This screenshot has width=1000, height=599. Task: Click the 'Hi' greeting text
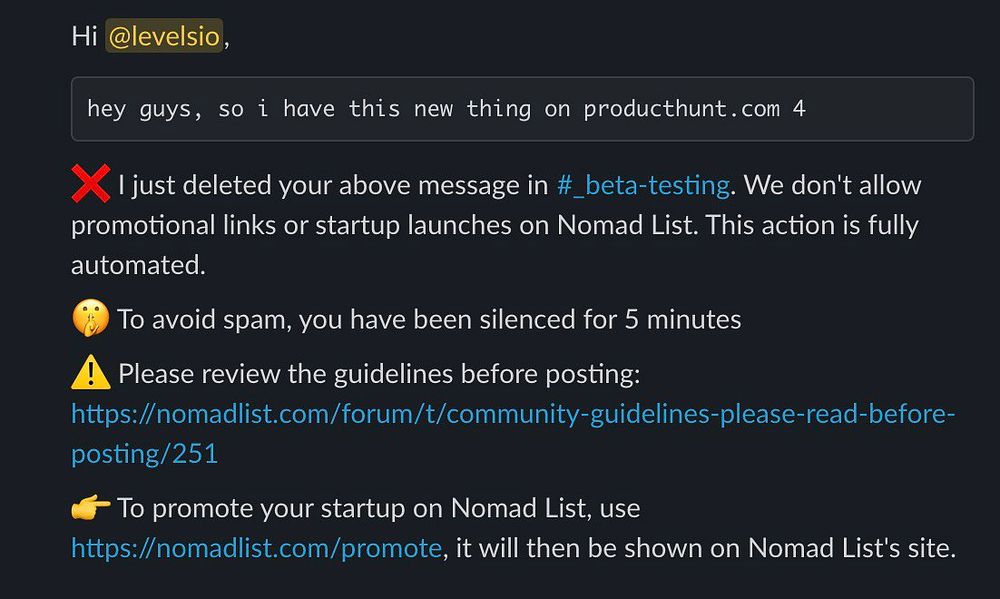click(84, 36)
